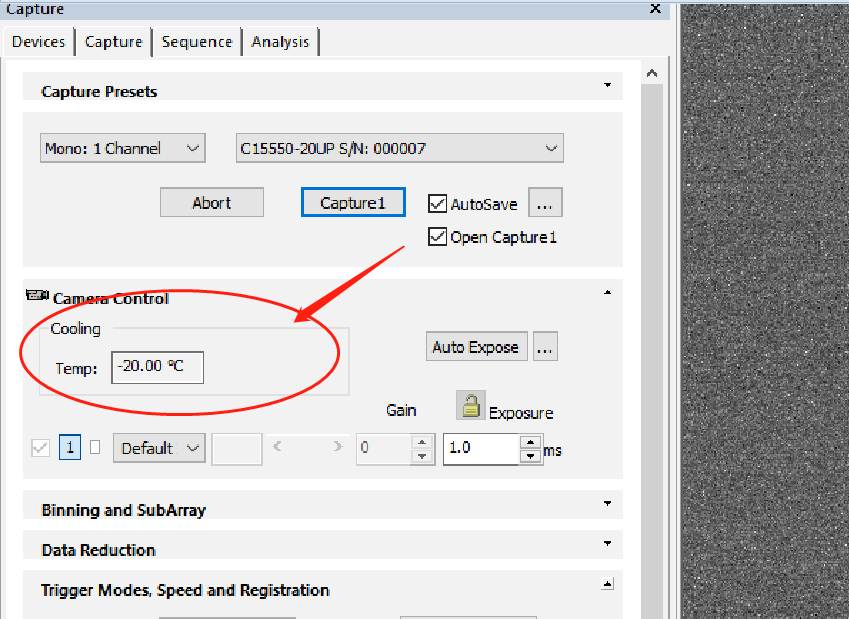849x619 pixels.
Task: Toggle the Trigger Modes section collapse icon
Action: tap(606, 583)
